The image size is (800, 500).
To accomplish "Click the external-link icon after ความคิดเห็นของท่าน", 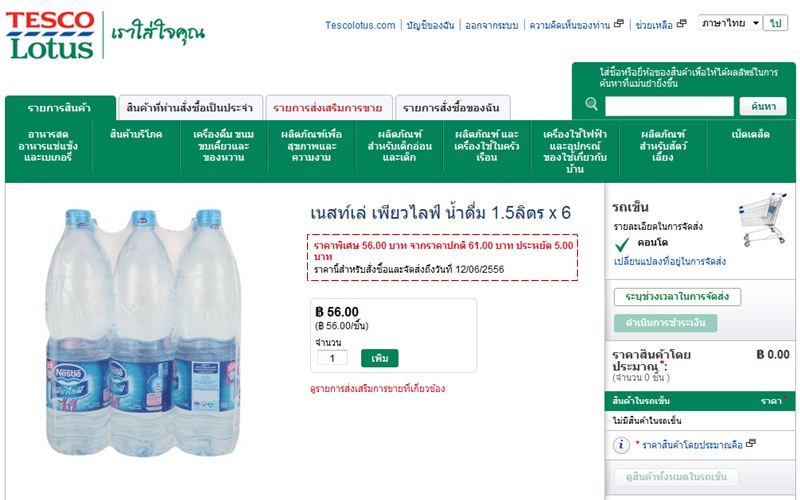I will (x=619, y=23).
